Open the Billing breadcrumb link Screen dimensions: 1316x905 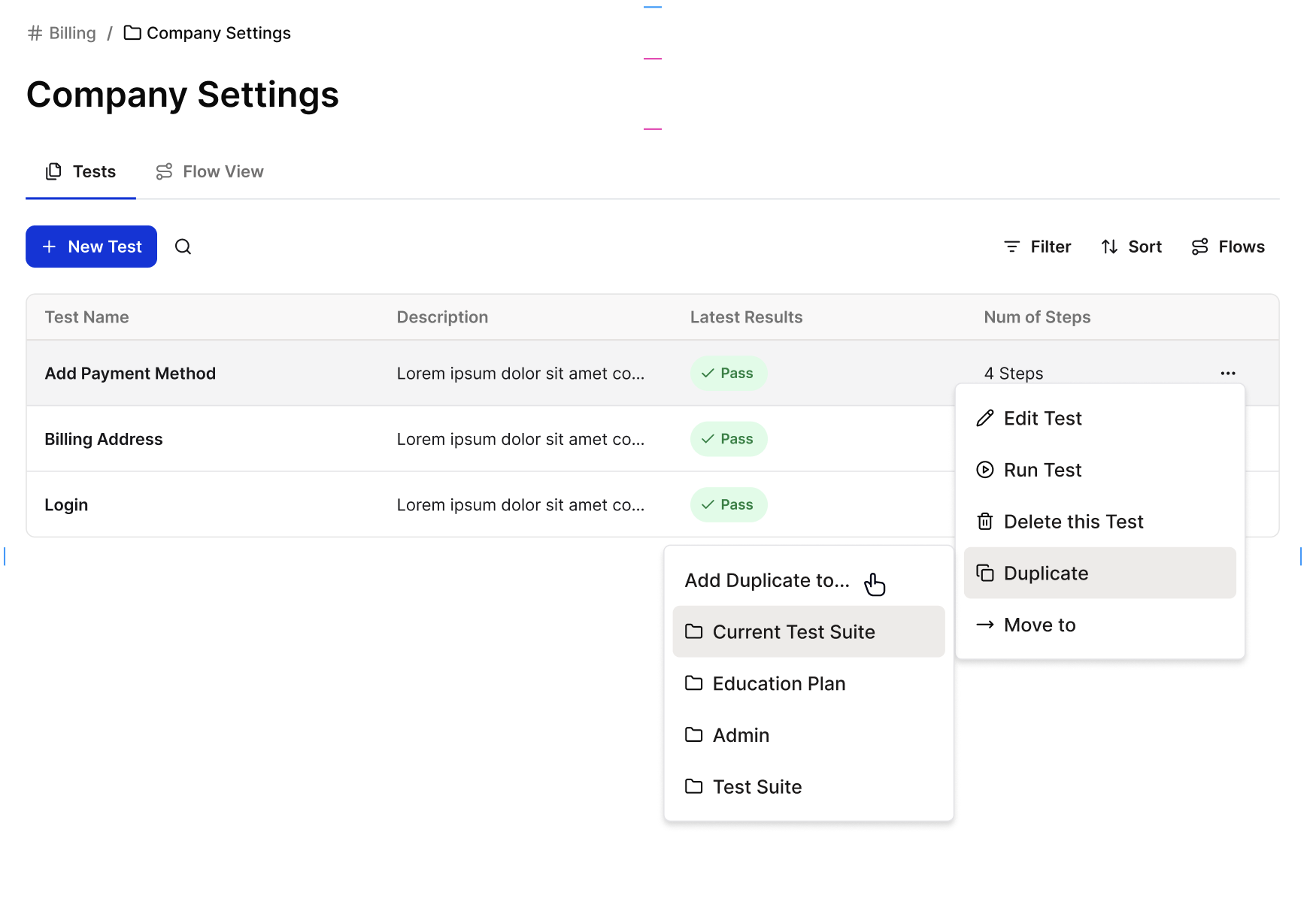click(71, 32)
